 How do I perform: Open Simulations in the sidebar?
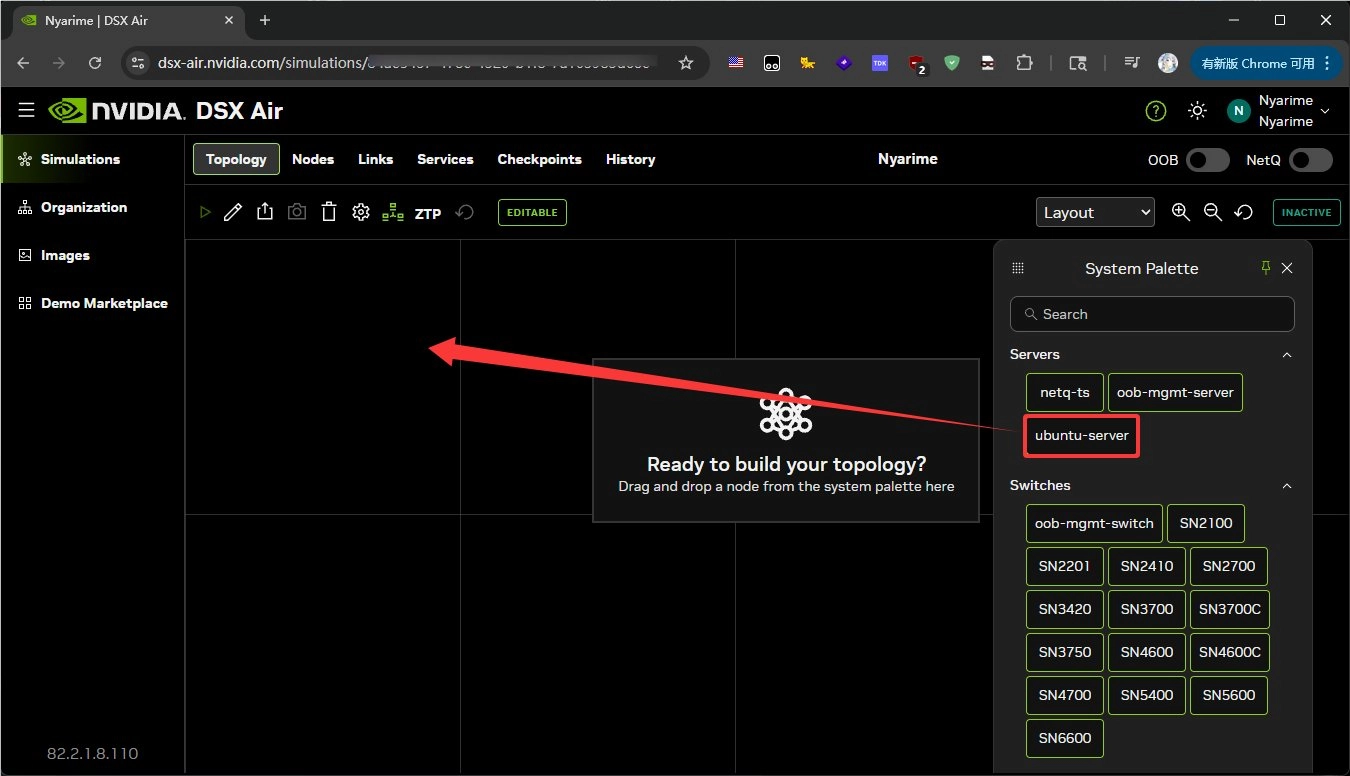point(93,159)
